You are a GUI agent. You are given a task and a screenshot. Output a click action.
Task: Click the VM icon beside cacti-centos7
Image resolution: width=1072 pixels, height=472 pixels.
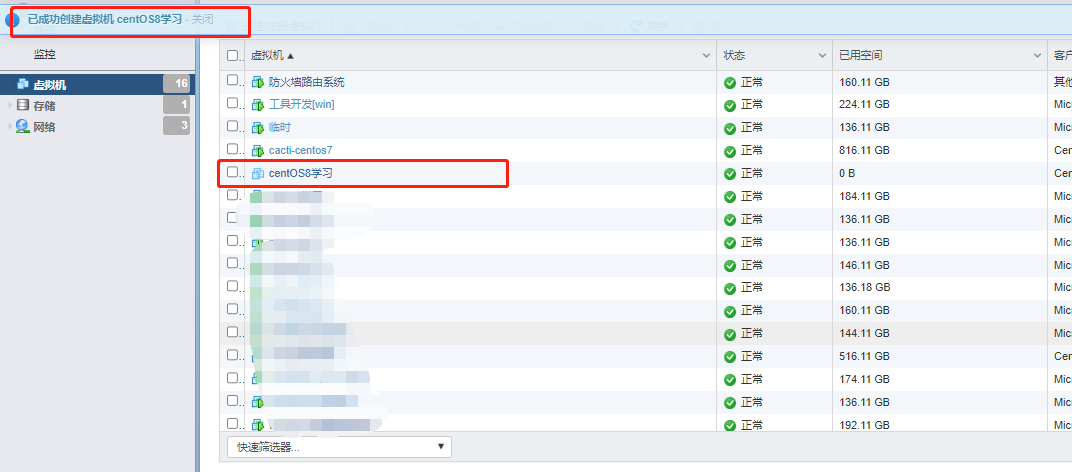click(258, 150)
